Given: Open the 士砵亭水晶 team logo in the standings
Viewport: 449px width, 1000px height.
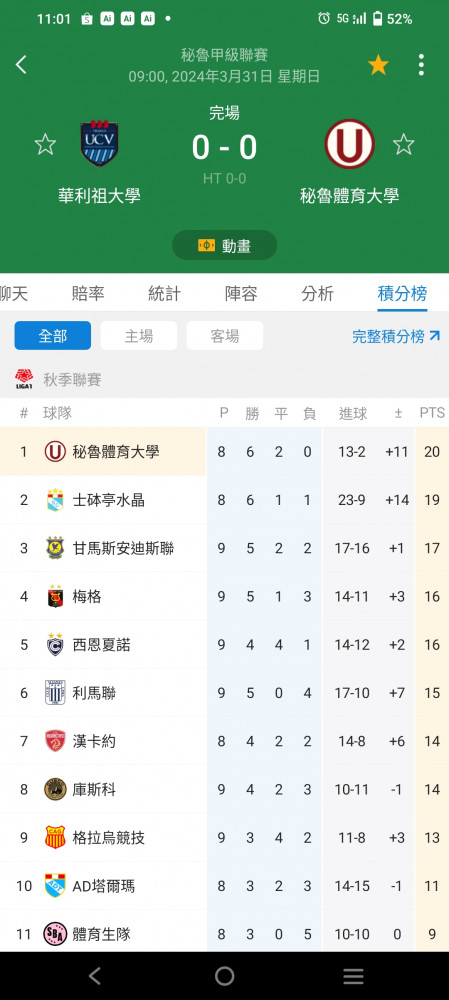Looking at the screenshot, I should click(55, 500).
